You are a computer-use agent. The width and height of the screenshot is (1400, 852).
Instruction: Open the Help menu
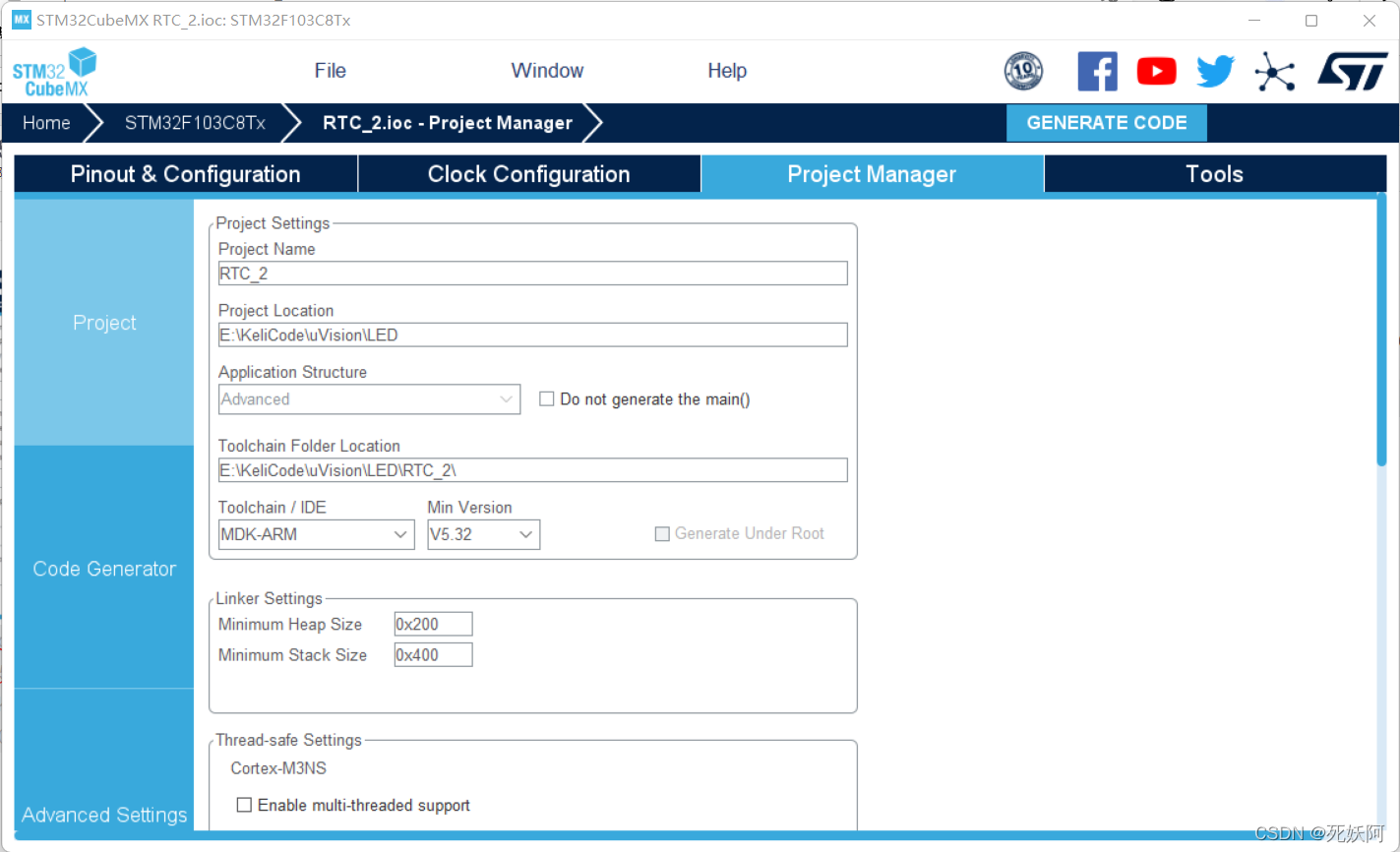(727, 71)
